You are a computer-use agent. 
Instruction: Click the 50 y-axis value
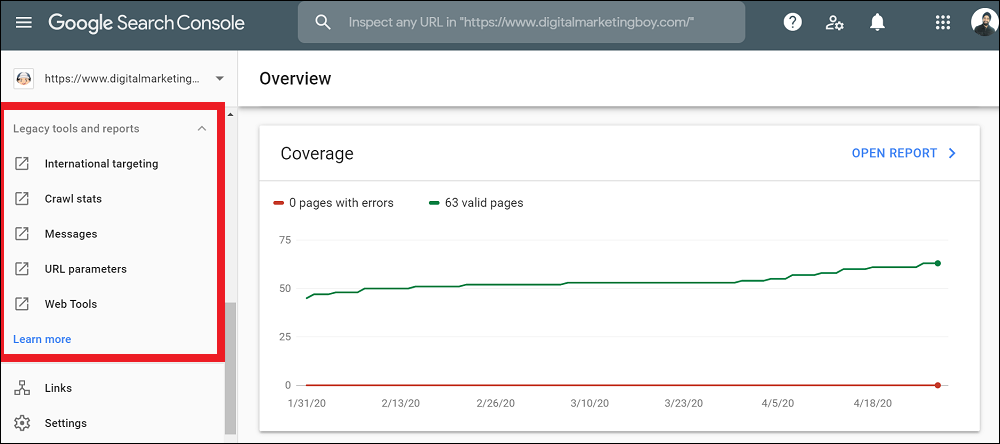(284, 288)
